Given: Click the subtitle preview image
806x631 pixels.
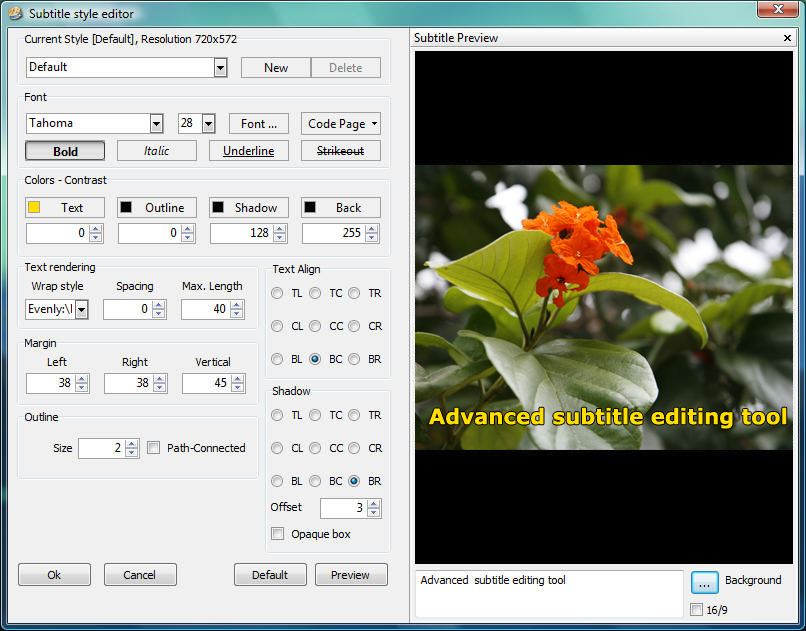Looking at the screenshot, I should tap(603, 307).
